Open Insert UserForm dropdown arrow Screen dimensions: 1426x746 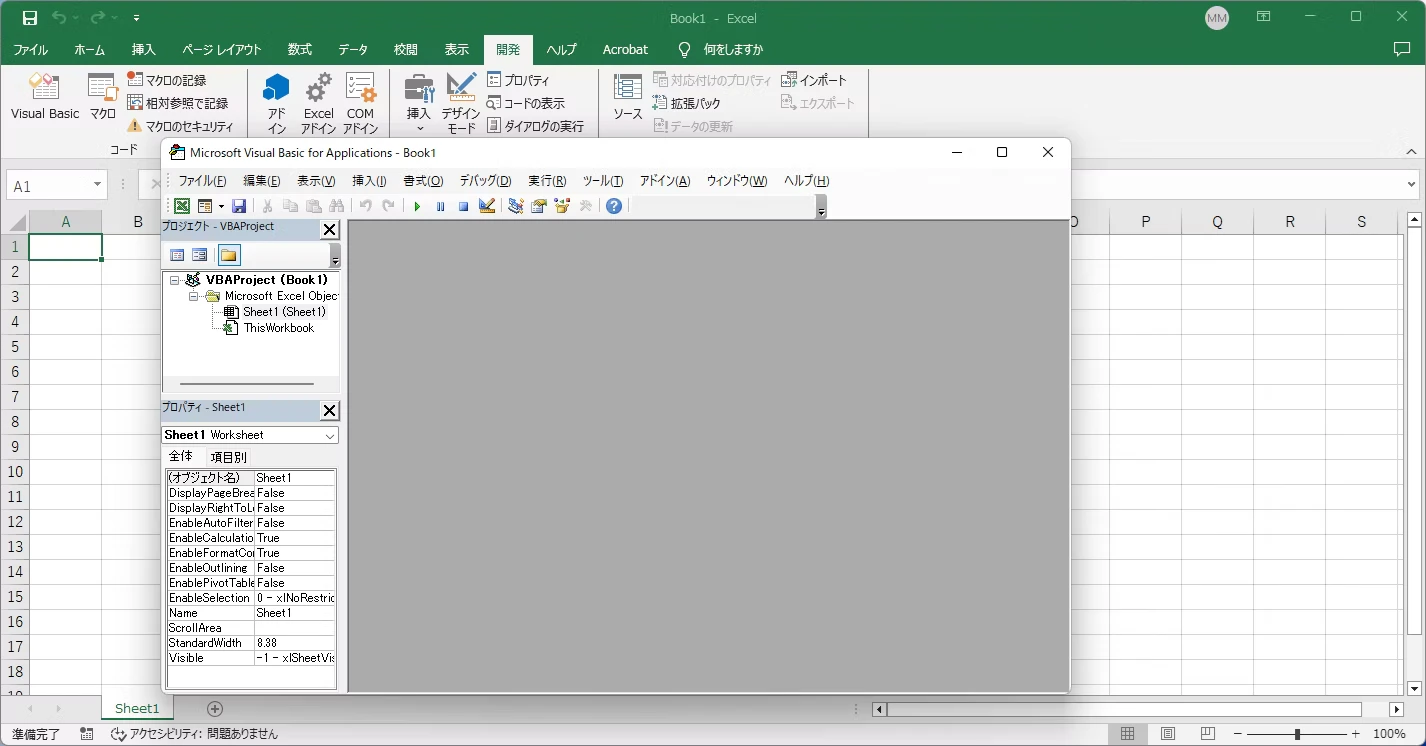[x=221, y=206]
